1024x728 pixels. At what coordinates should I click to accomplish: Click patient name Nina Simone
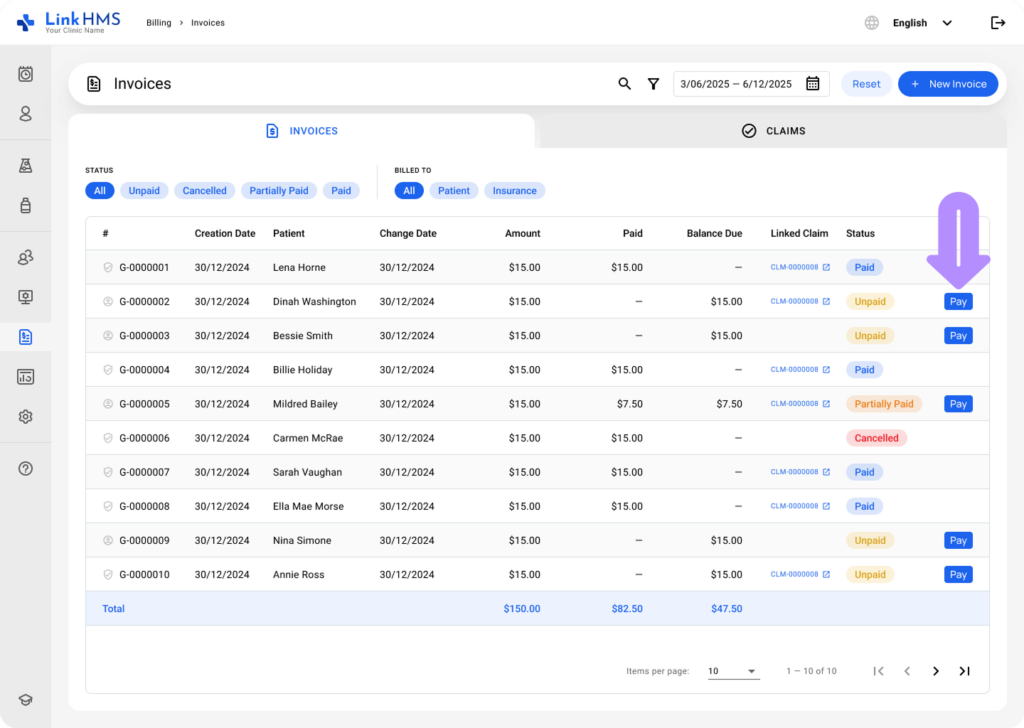pos(302,540)
